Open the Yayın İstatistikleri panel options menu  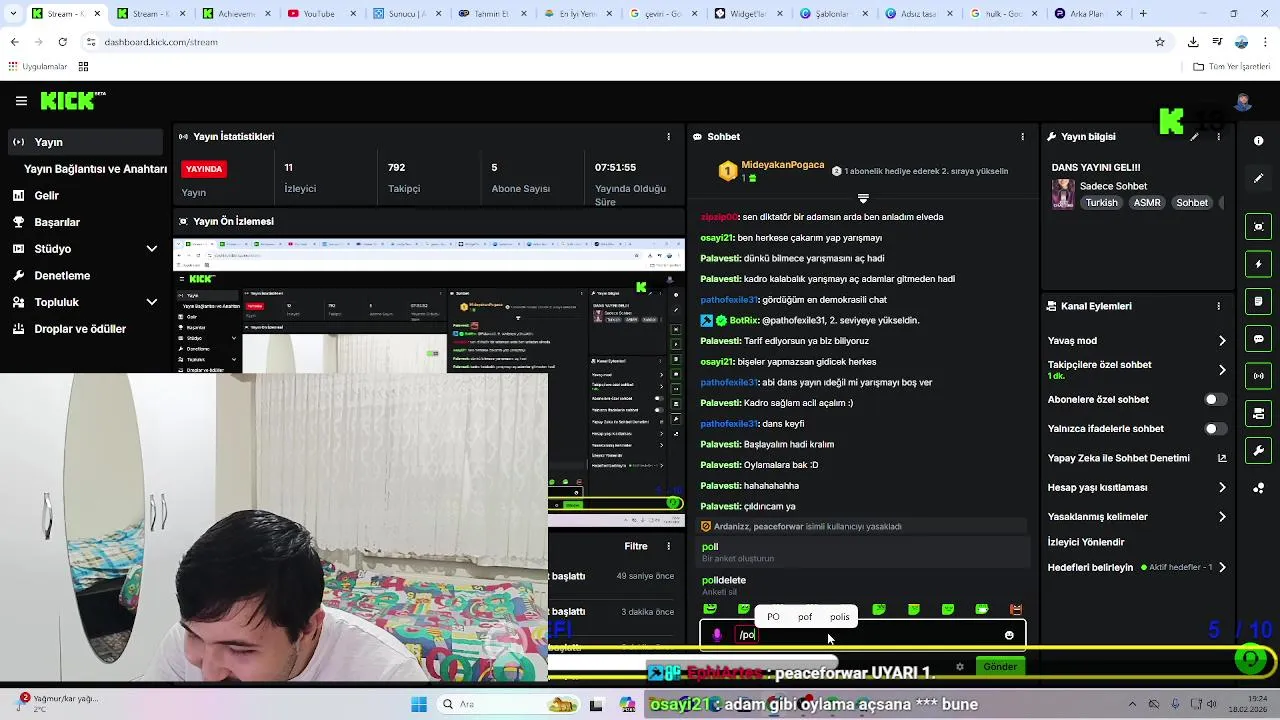coord(669,137)
